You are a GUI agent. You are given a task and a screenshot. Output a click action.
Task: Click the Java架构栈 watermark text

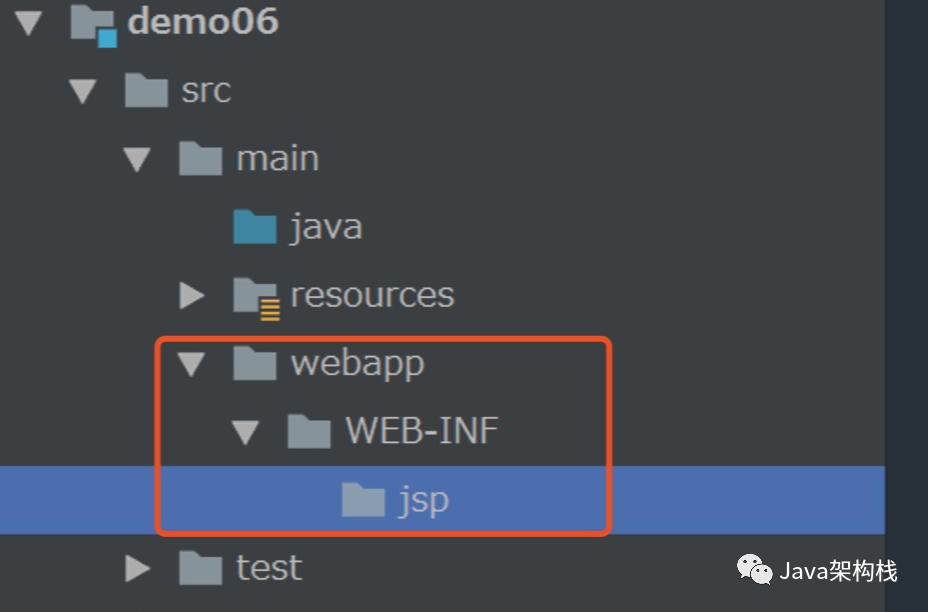tap(838, 571)
